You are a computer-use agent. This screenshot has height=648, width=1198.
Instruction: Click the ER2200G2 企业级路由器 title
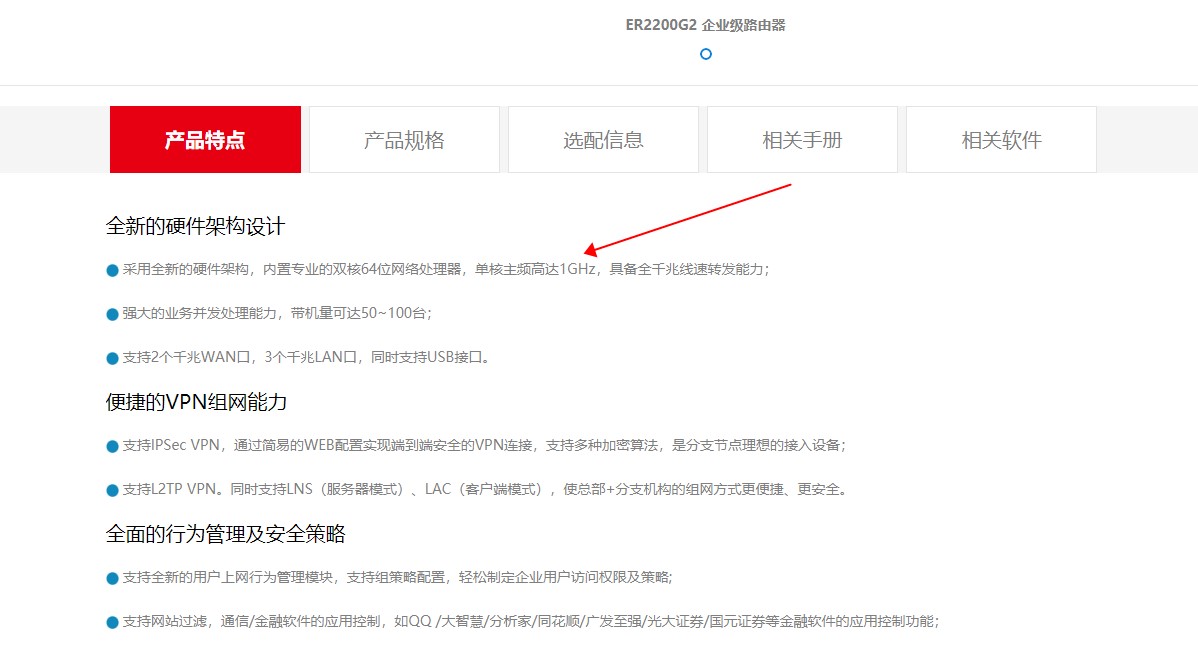705,25
